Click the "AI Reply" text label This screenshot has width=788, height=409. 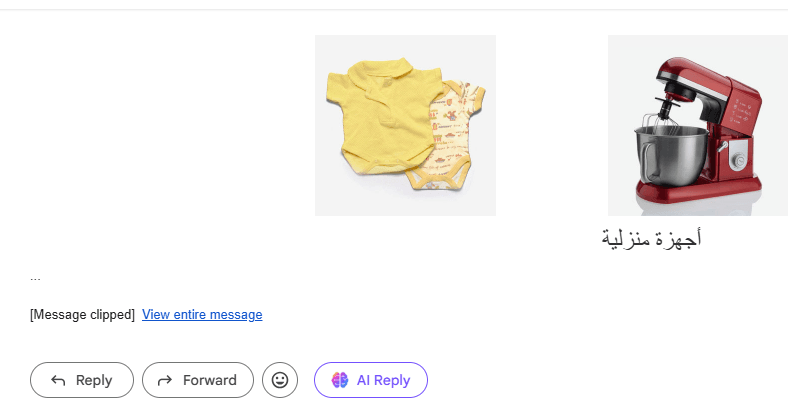383,380
